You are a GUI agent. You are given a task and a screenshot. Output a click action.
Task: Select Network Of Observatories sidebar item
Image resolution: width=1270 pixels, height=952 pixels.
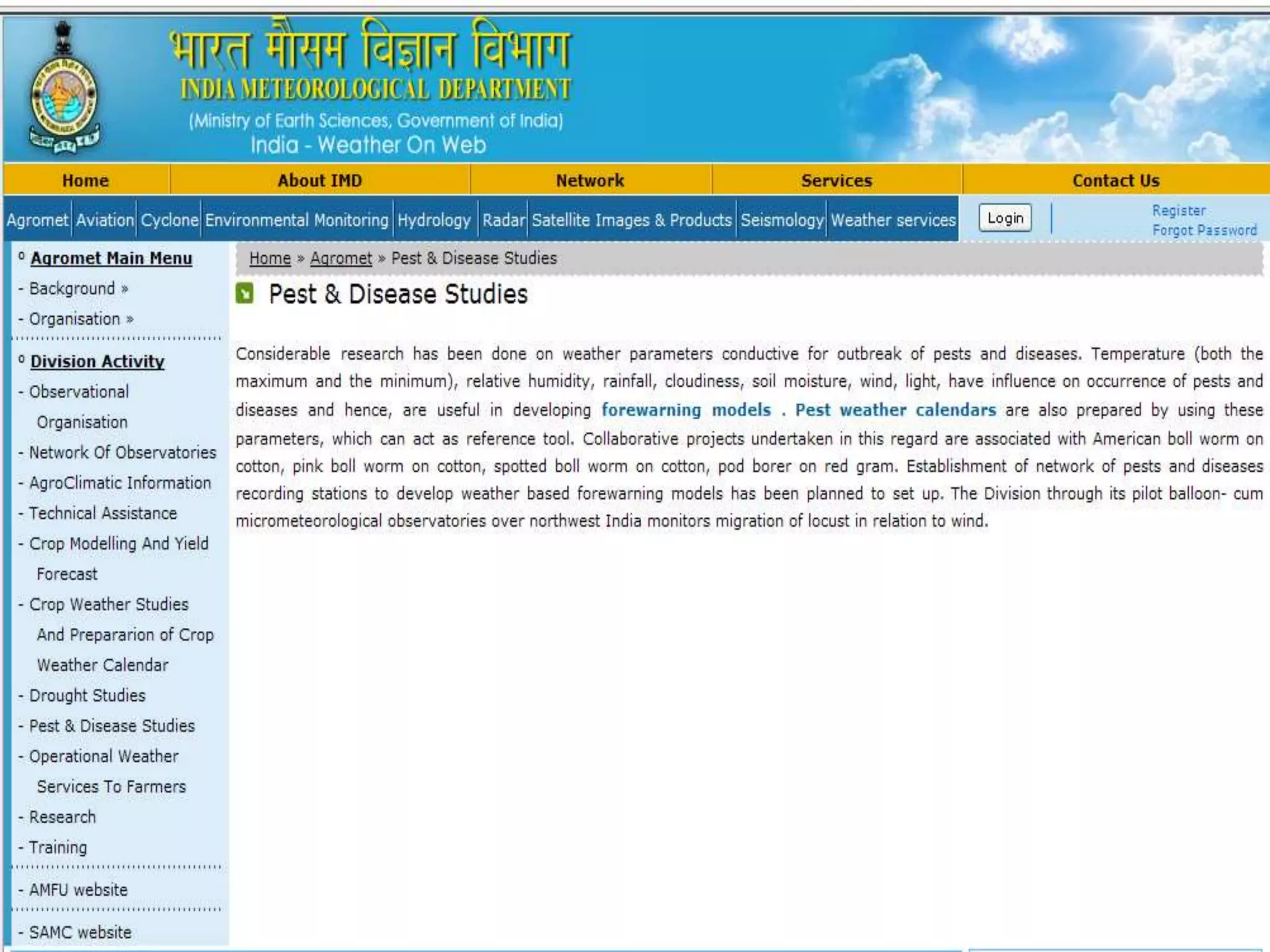[122, 452]
